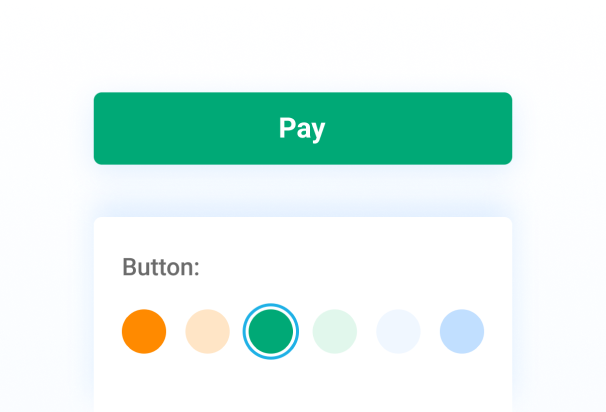Reselect the currently active green swatch
606x412 pixels.
click(x=270, y=331)
